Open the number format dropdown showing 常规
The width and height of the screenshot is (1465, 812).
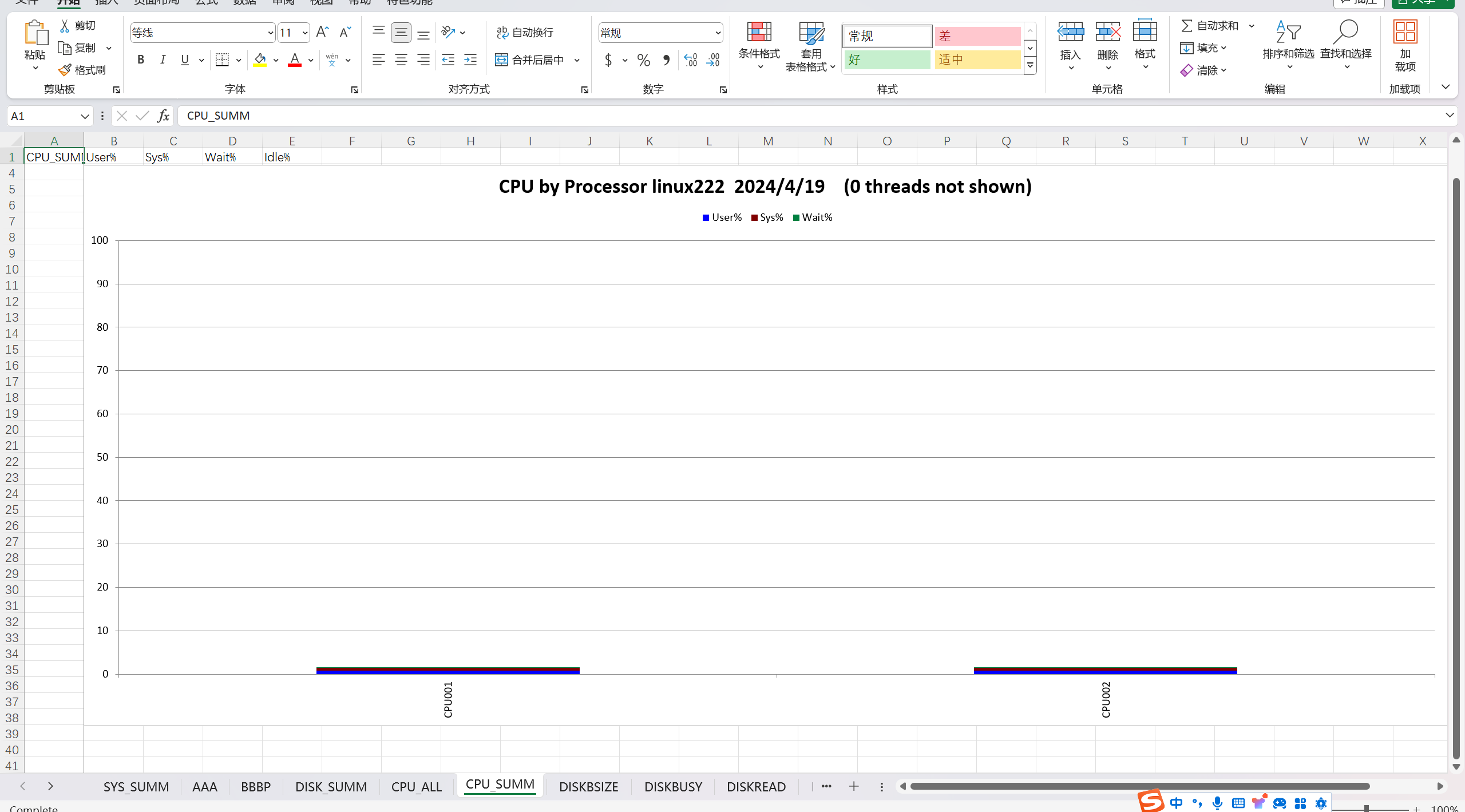tap(718, 33)
